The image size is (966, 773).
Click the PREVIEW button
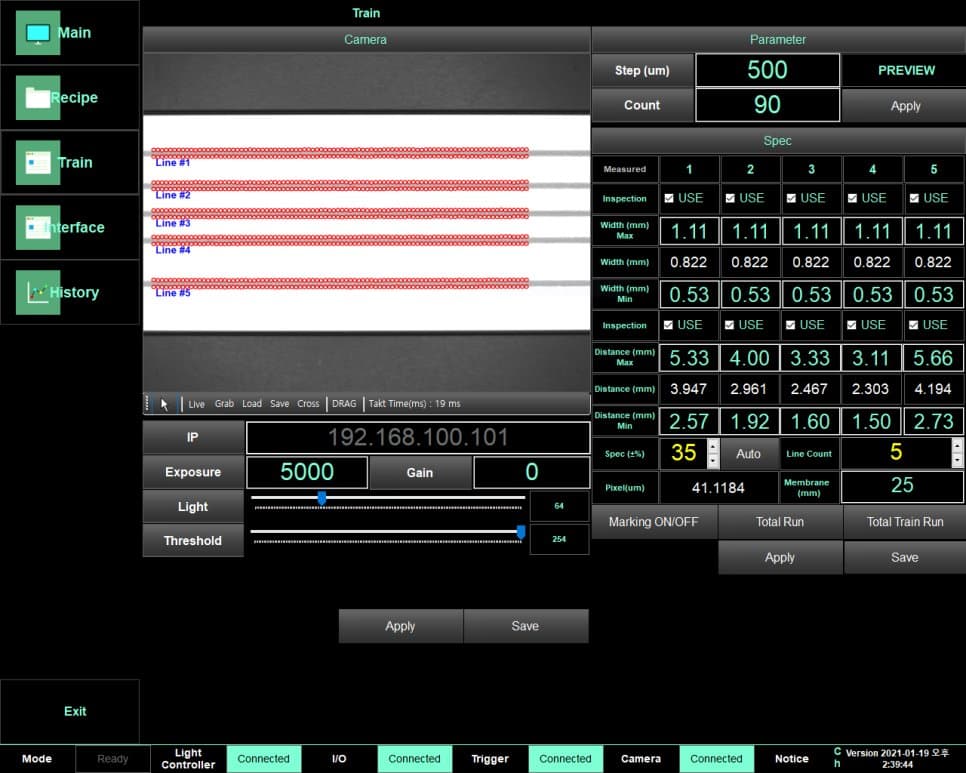[906, 70]
